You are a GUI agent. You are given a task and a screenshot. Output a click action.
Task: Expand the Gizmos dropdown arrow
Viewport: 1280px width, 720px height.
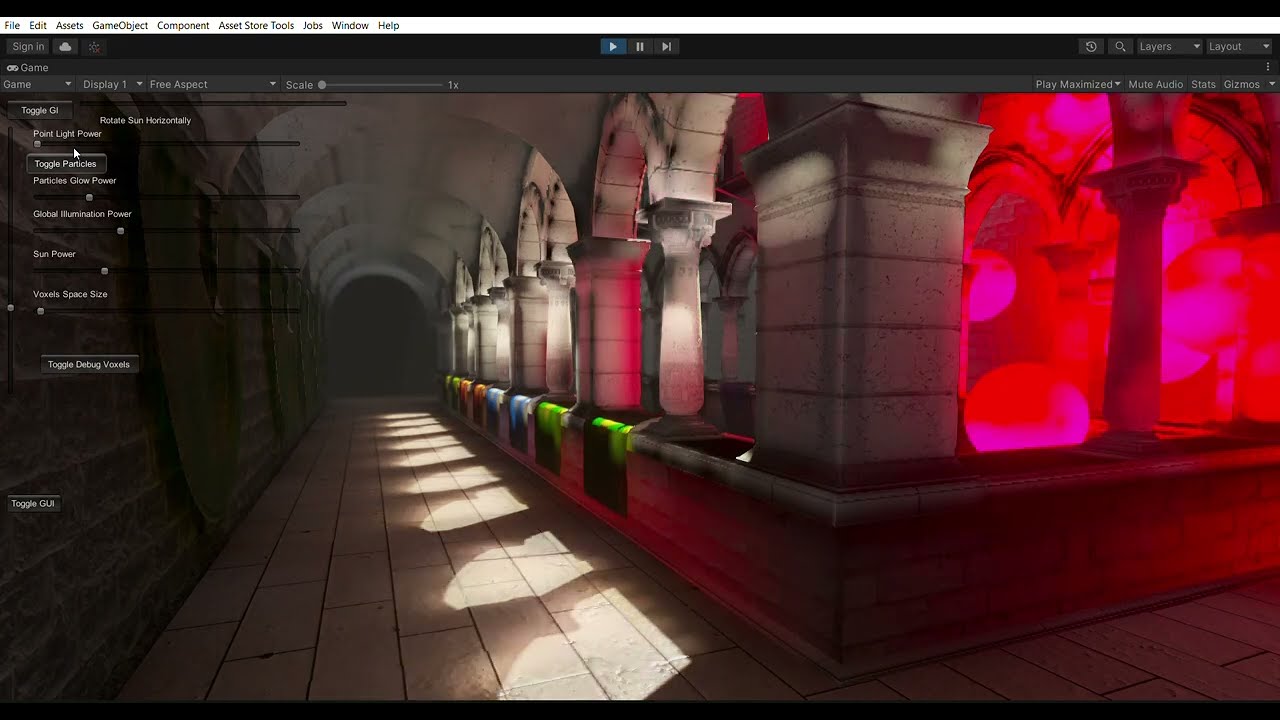(x=1272, y=84)
